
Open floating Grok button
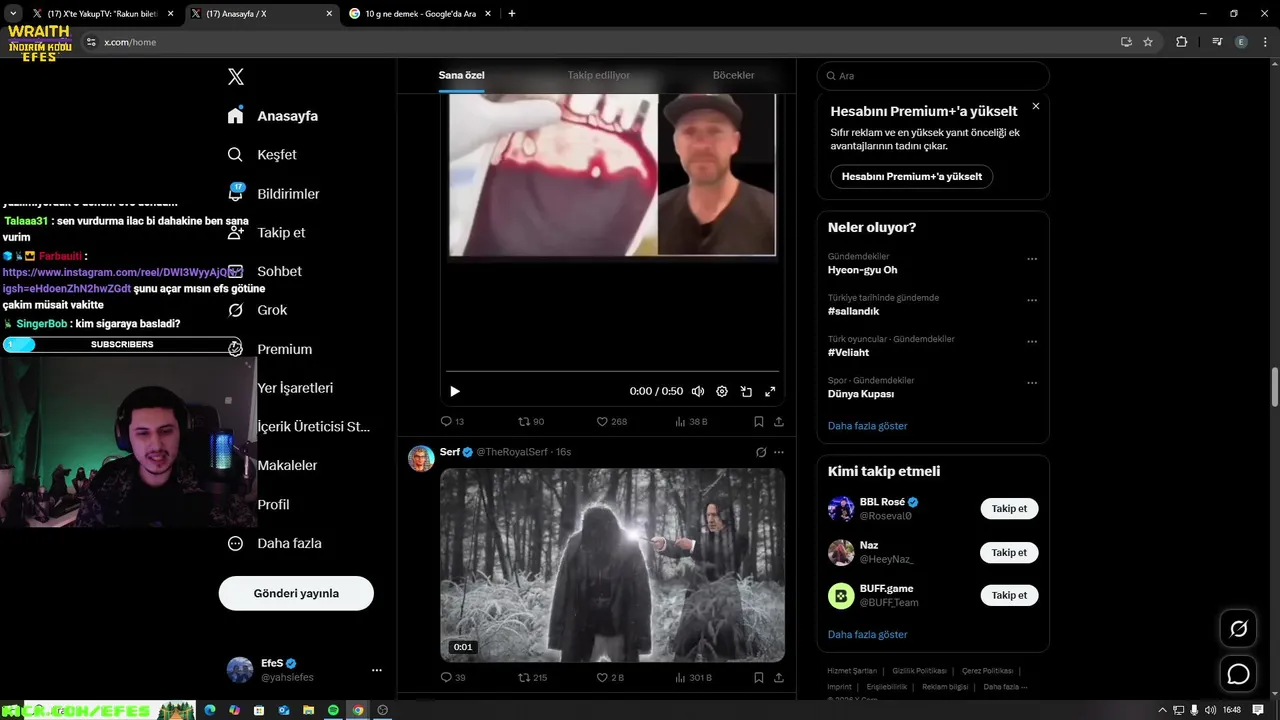coord(1238,629)
